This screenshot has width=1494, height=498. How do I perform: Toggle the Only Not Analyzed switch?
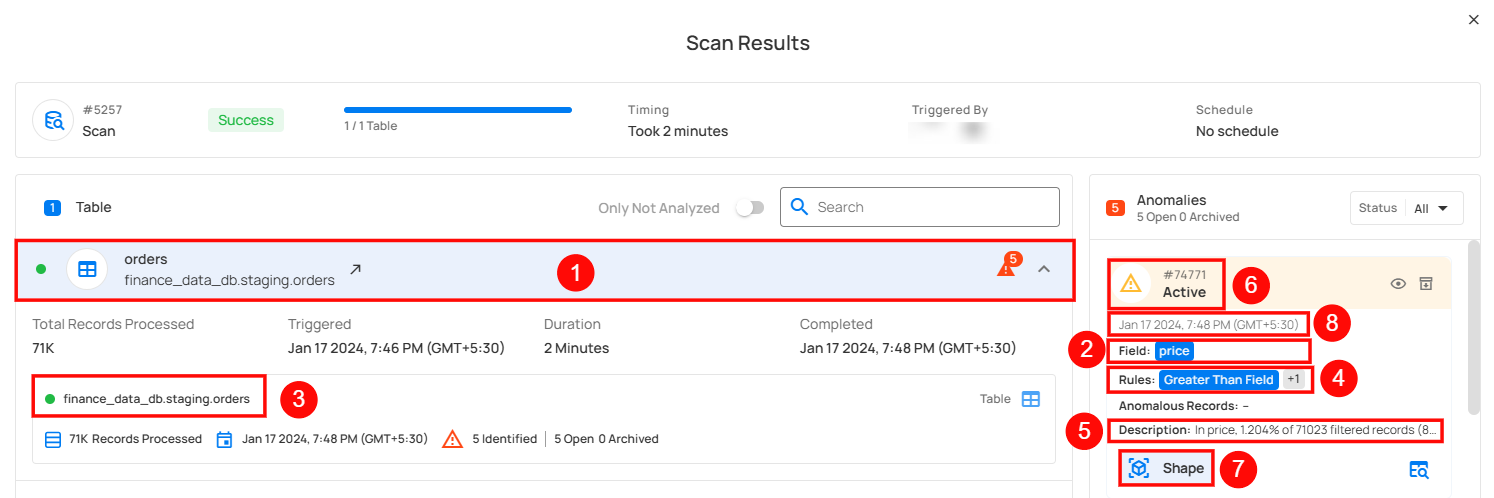click(x=749, y=208)
